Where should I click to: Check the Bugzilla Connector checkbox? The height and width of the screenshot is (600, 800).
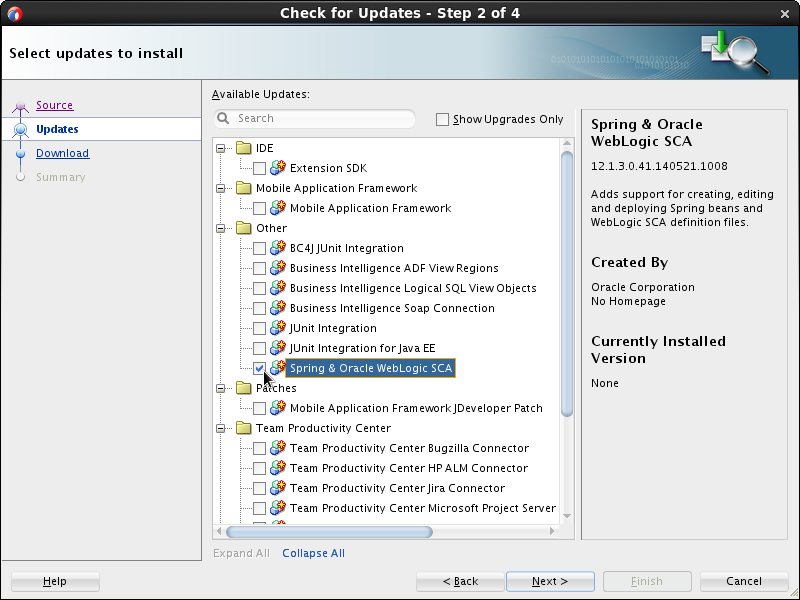pyautogui.click(x=259, y=448)
